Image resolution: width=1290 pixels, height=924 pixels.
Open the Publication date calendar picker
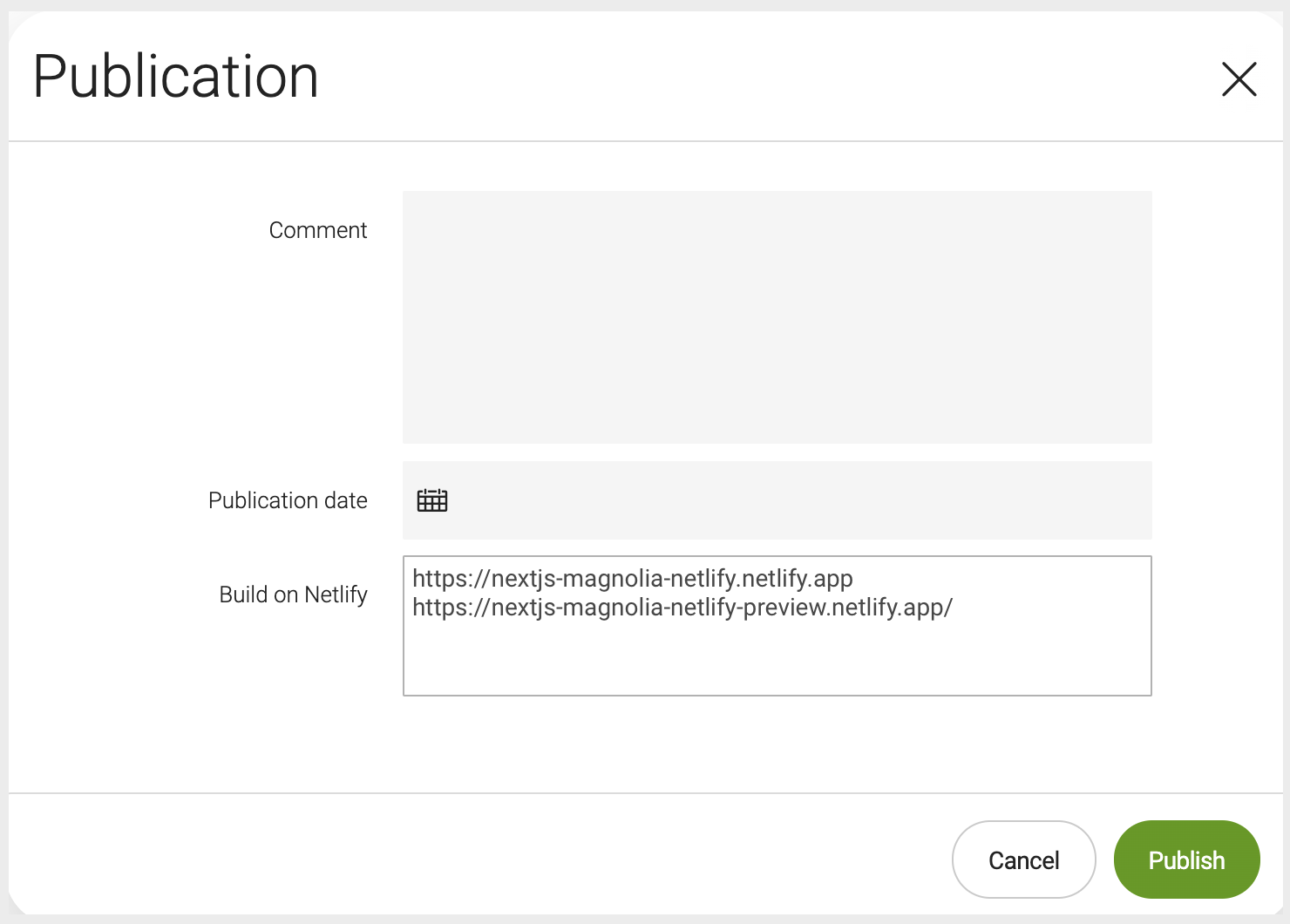pos(432,500)
